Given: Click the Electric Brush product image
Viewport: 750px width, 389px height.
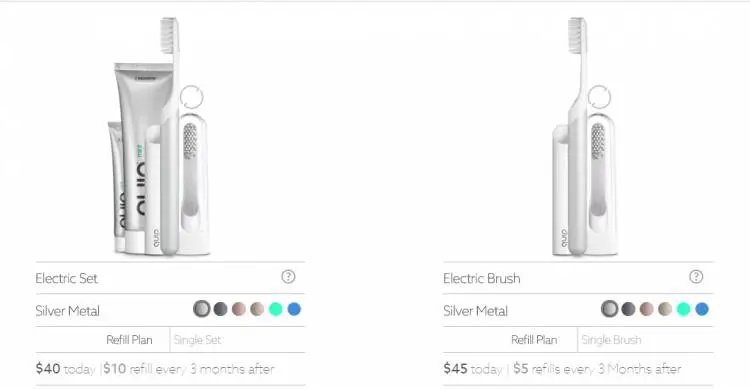Looking at the screenshot, I should (x=585, y=136).
